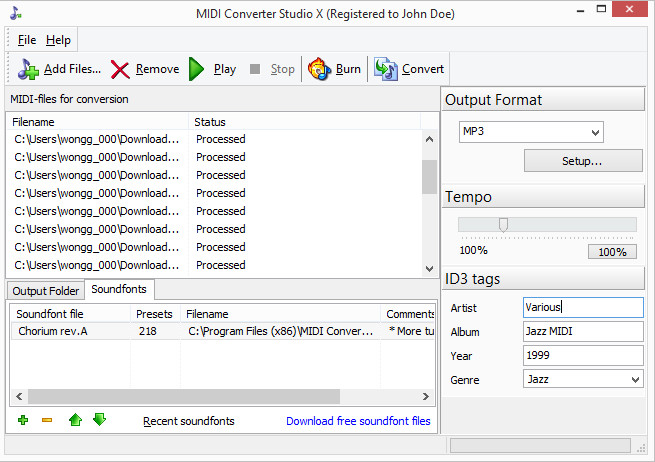
Task: Click the music note app icon in title bar
Action: (16, 13)
